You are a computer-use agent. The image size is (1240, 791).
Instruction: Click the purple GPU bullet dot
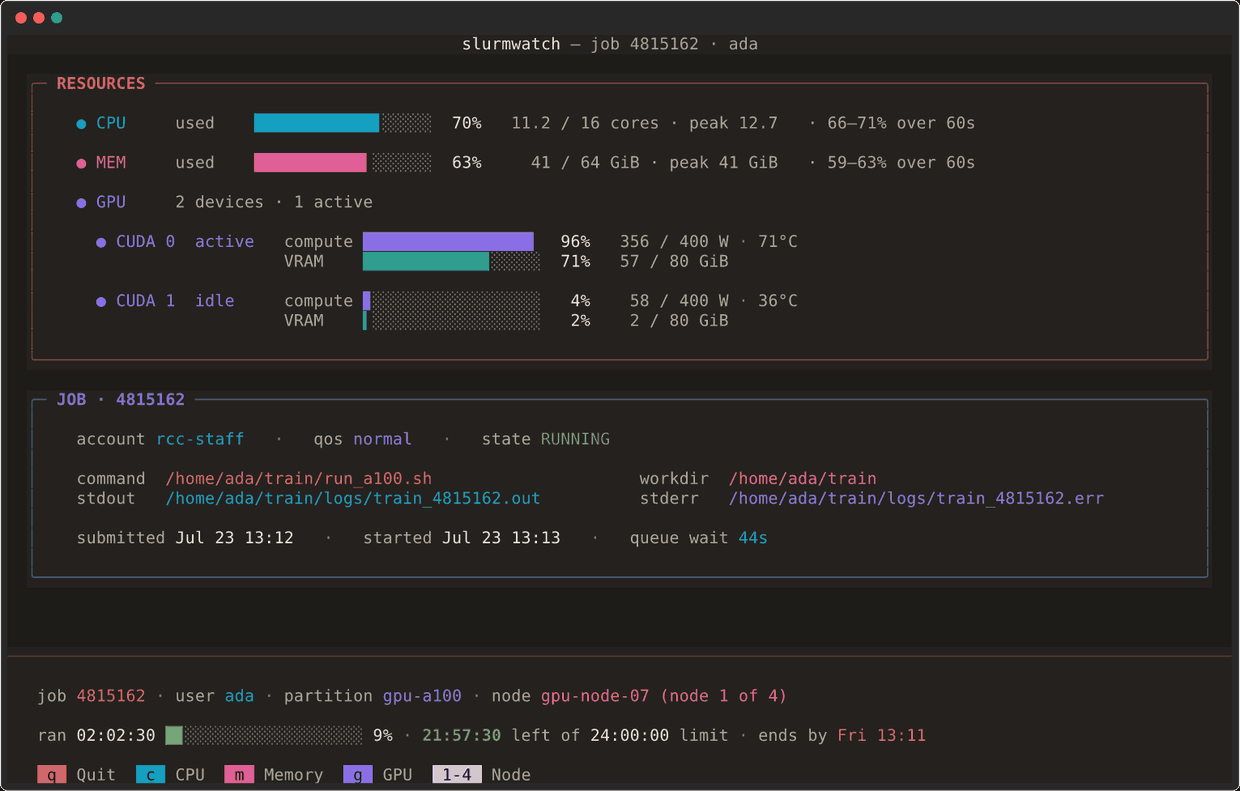[x=81, y=203]
